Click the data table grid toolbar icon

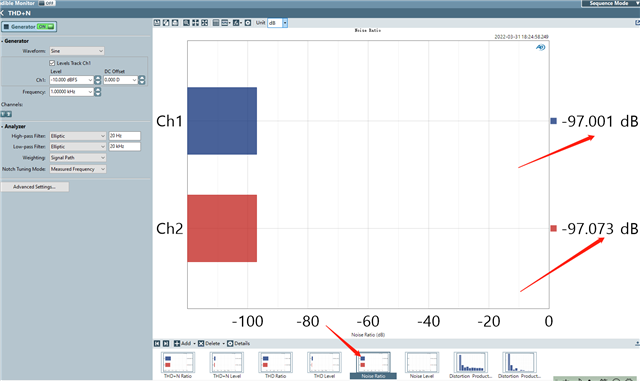216,23
